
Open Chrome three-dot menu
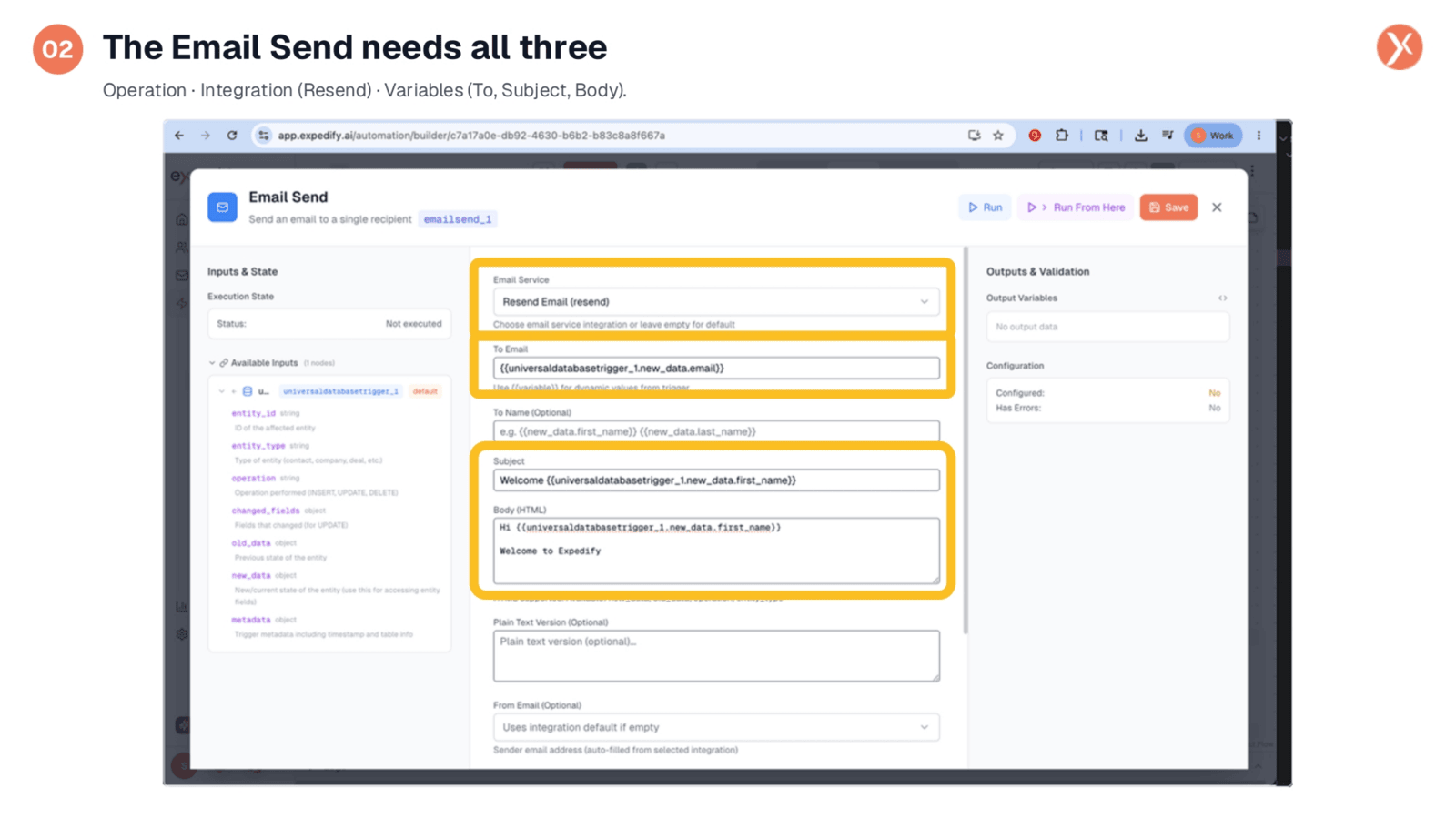coord(1259,136)
